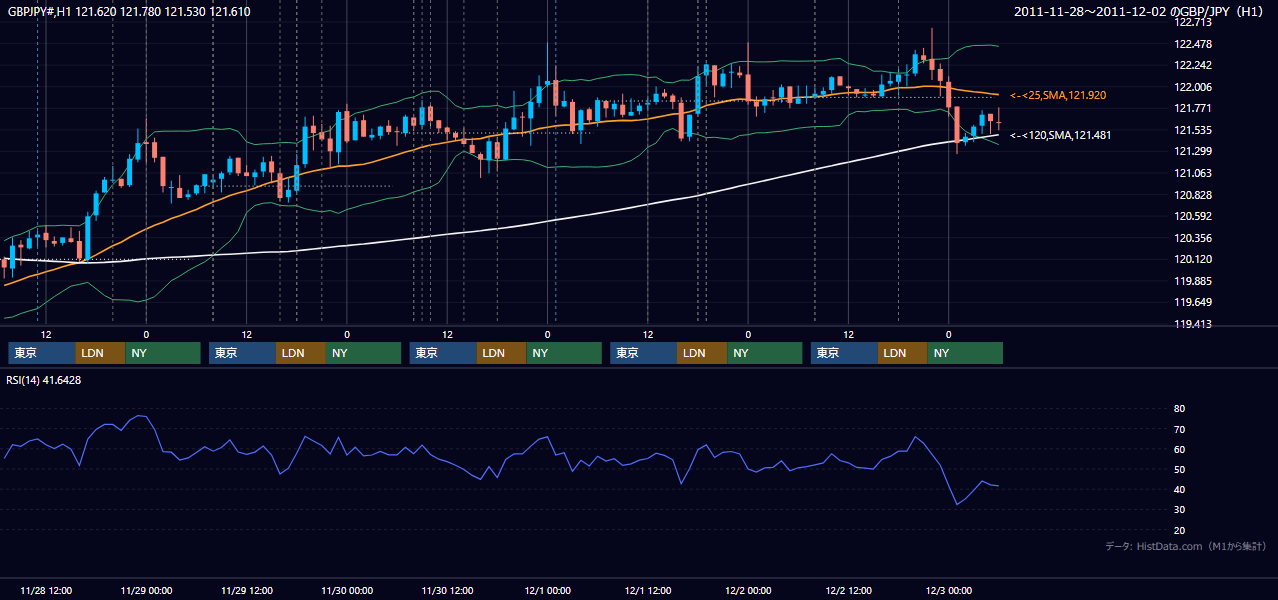Viewport: 1278px width, 600px height.
Task: Click price axis value 120.120
Action: click(x=1192, y=259)
